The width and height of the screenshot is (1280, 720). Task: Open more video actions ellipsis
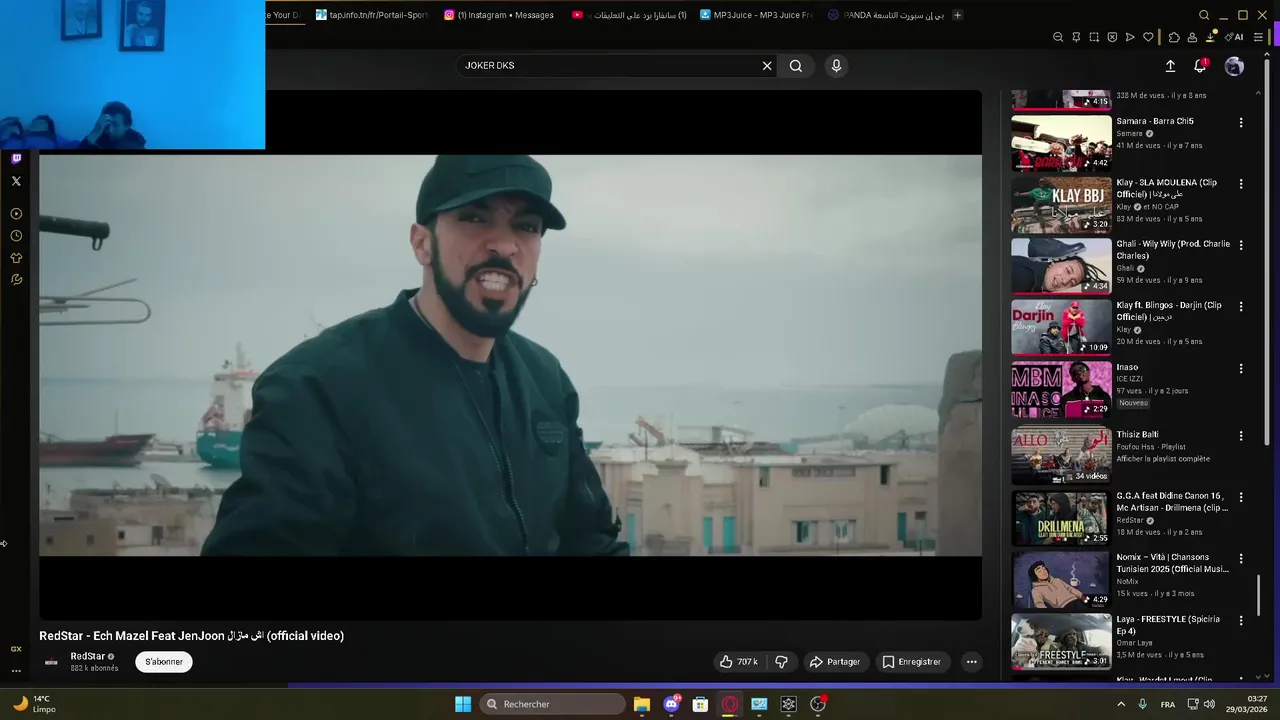(971, 662)
